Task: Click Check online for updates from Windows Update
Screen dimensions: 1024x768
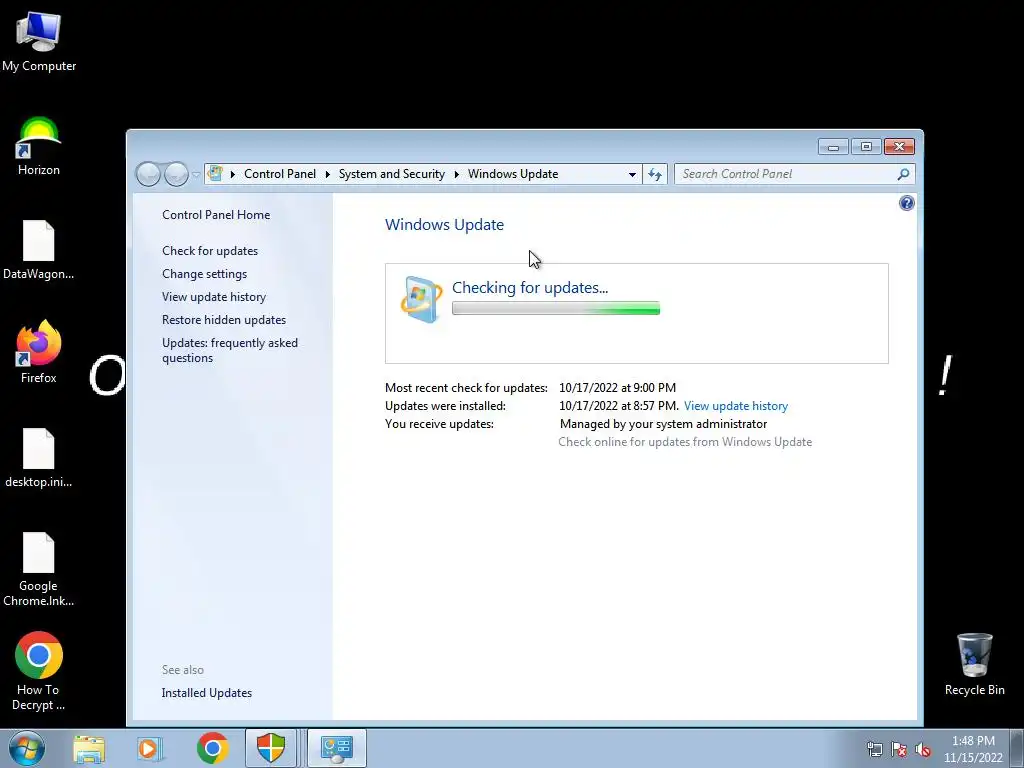Action: [685, 442]
